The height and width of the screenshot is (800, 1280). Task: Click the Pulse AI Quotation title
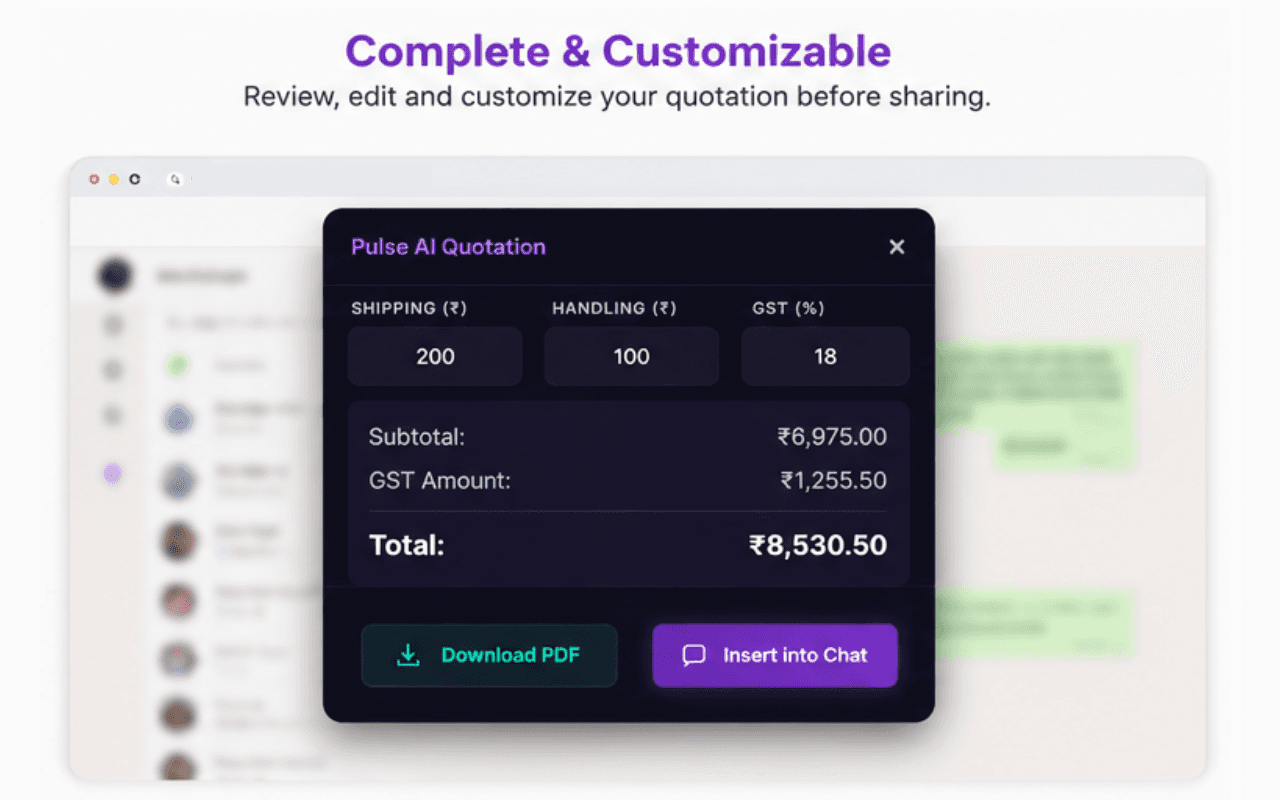(x=448, y=247)
